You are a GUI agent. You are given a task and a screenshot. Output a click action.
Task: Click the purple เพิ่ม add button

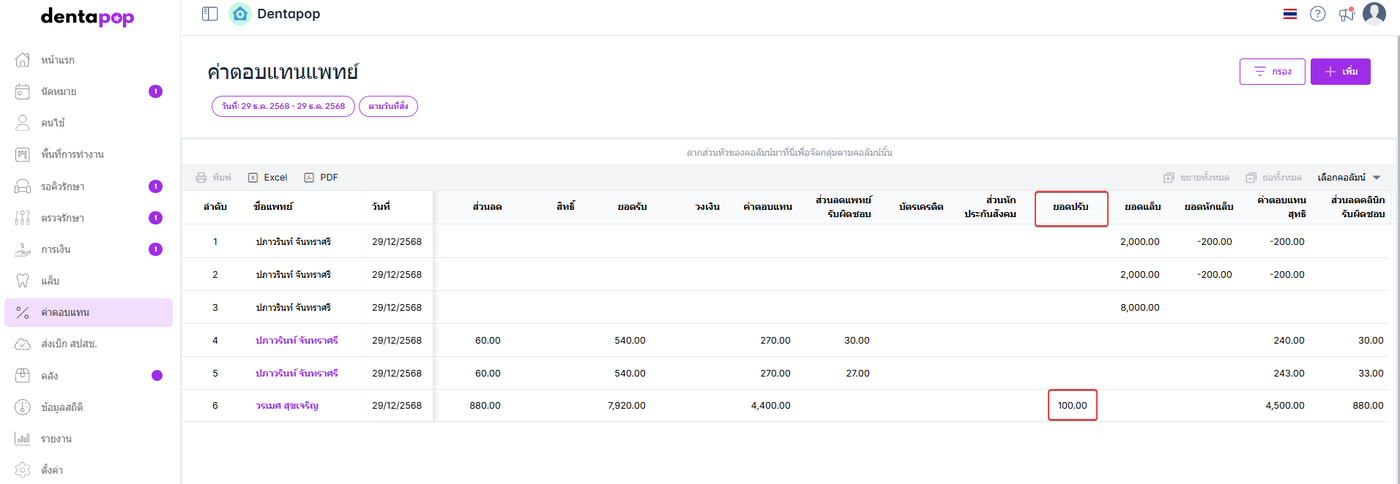tap(1340, 72)
